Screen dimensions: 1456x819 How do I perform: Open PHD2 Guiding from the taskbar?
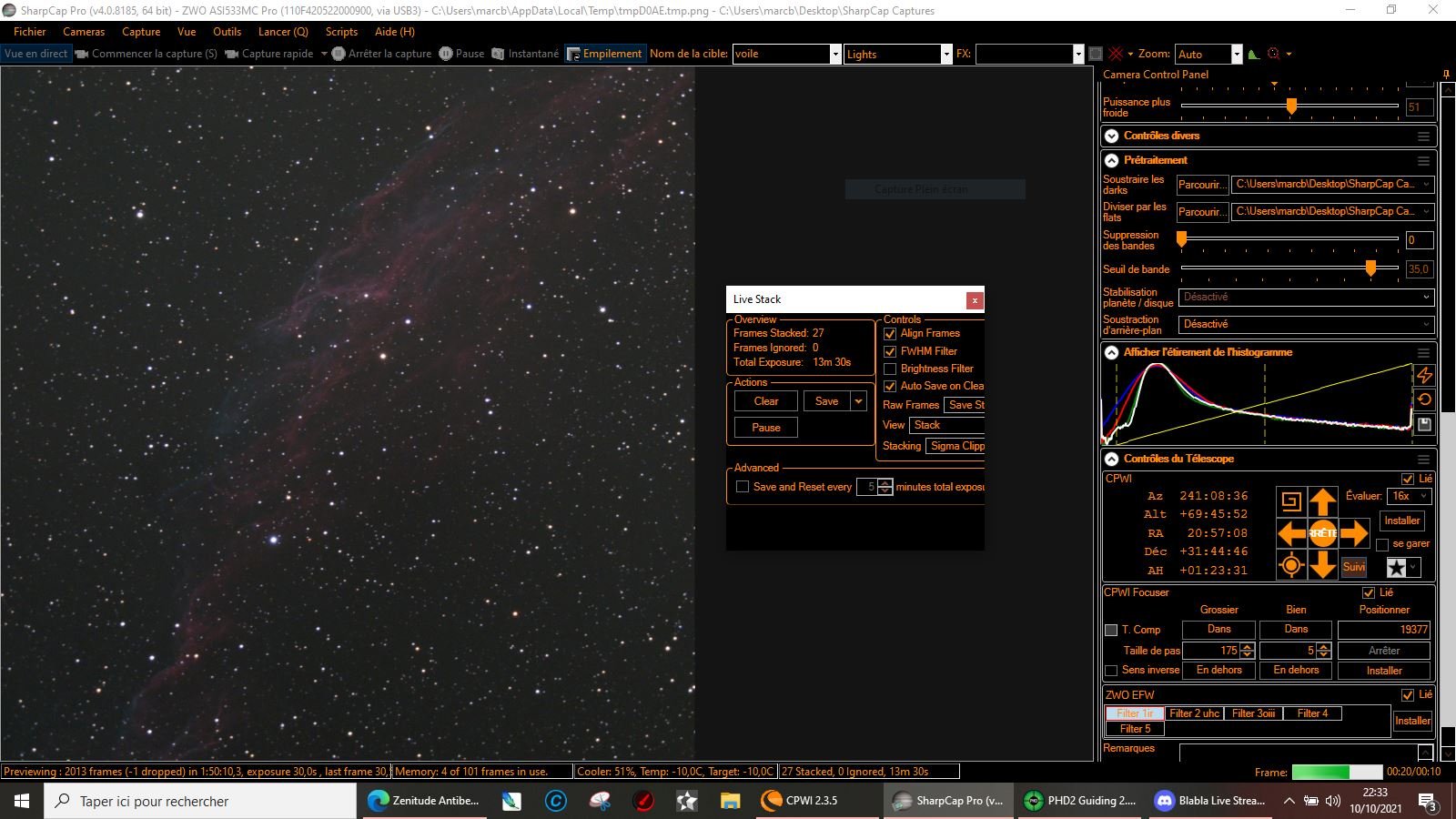click(1081, 801)
